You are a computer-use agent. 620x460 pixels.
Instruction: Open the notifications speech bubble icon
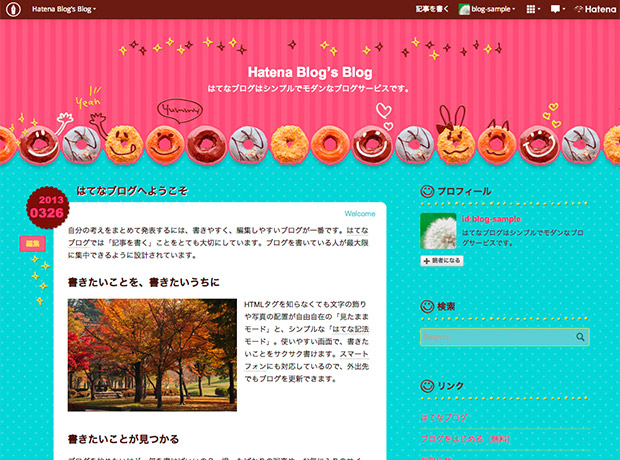[558, 9]
